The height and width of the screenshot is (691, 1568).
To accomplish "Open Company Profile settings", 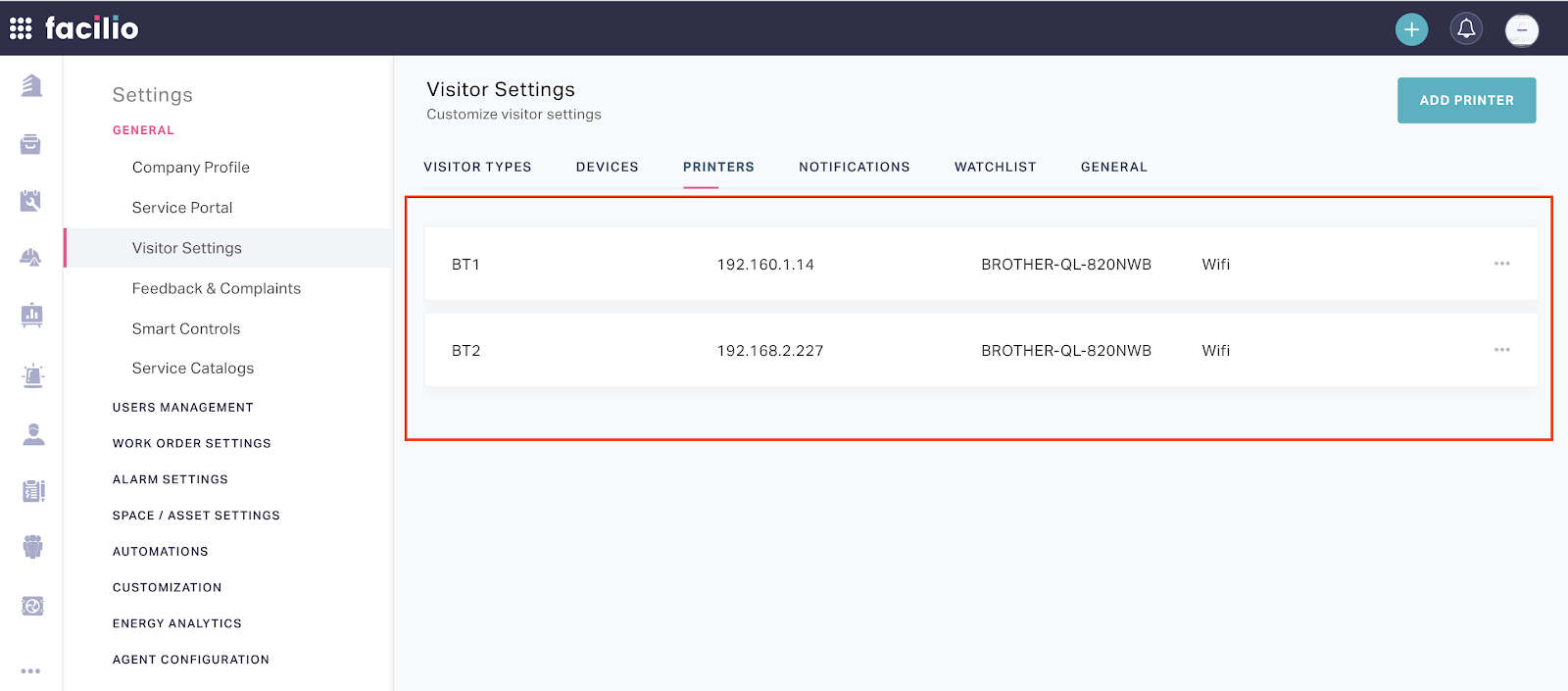I will tap(191, 168).
